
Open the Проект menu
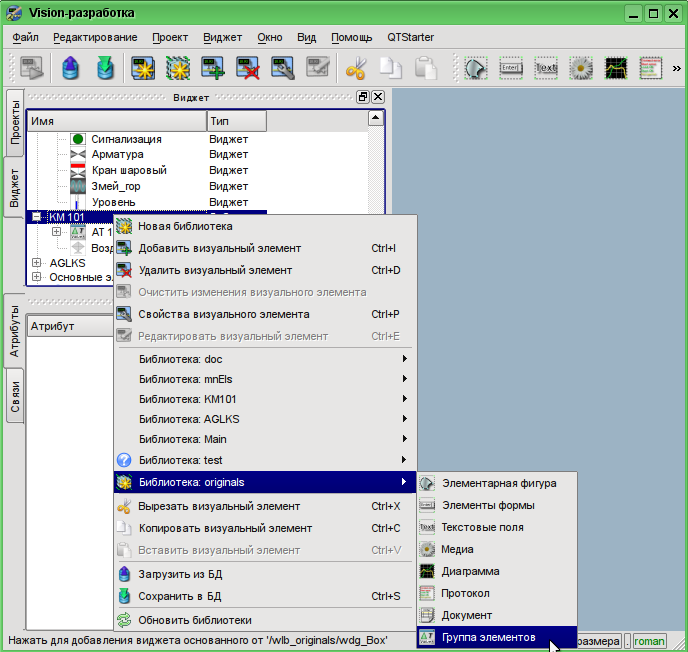170,37
